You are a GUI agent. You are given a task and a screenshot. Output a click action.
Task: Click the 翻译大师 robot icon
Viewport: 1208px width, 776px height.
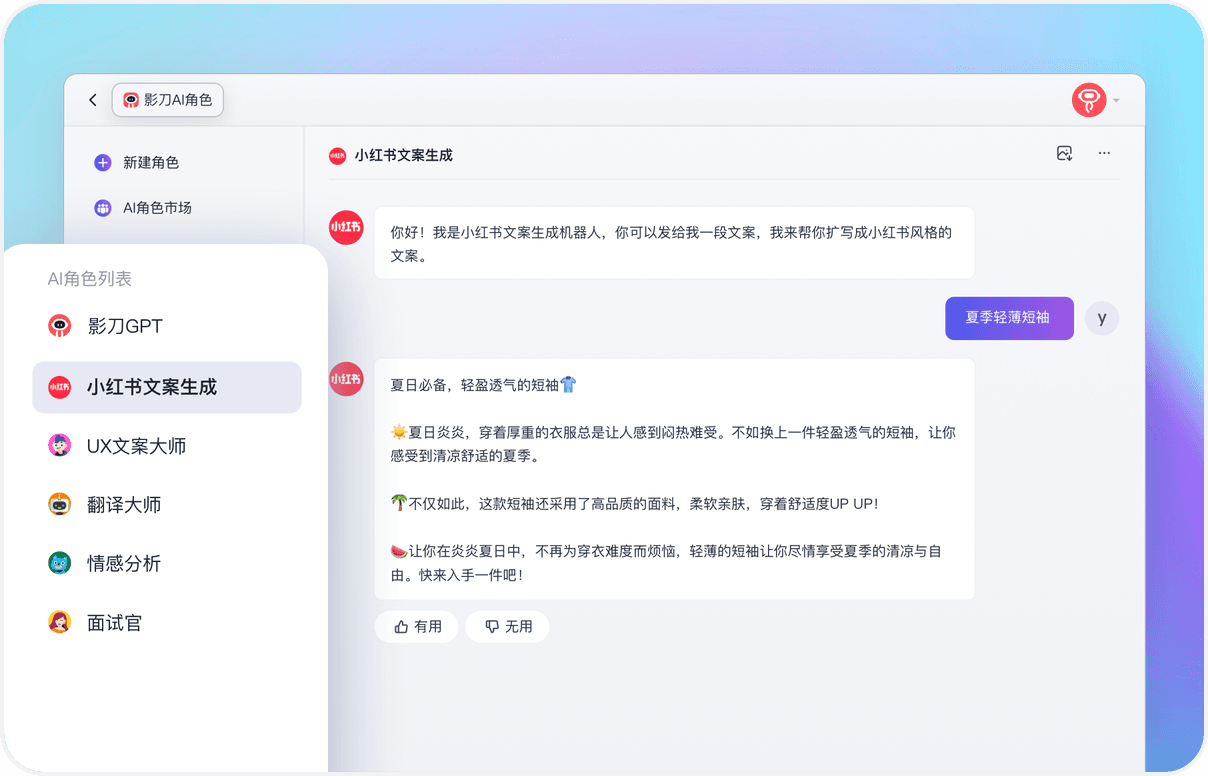pyautogui.click(x=60, y=505)
